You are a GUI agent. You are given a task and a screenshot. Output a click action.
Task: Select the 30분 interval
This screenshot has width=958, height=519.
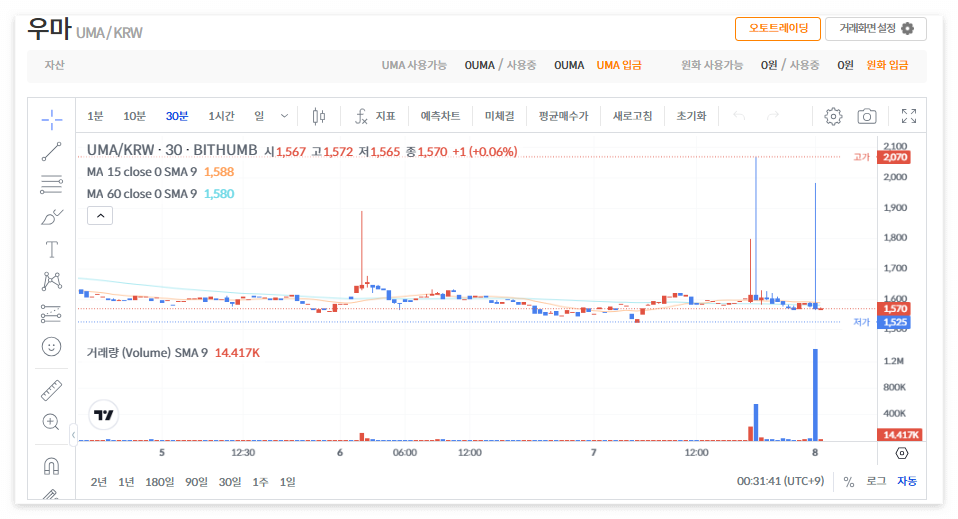point(177,116)
